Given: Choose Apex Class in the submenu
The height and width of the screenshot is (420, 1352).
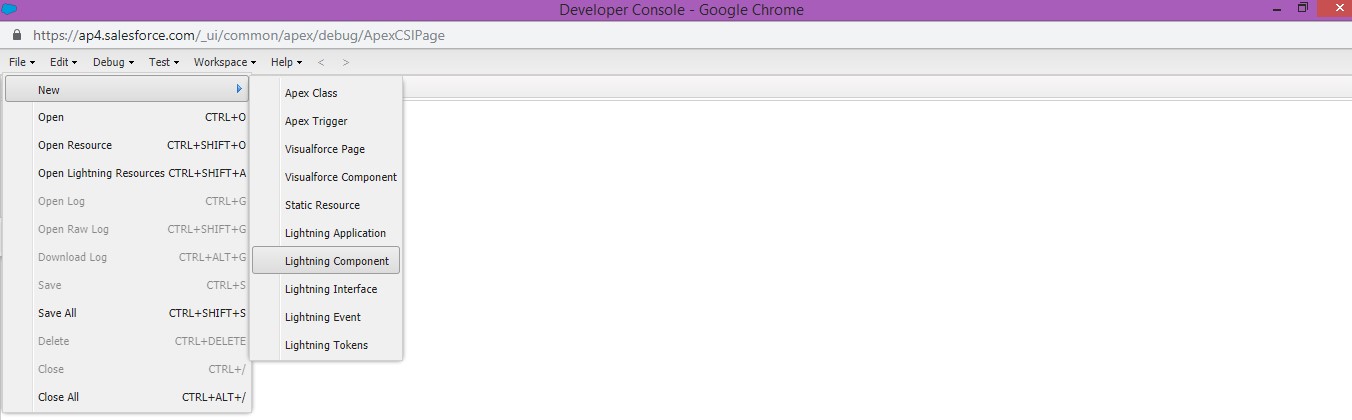Looking at the screenshot, I should [x=311, y=93].
